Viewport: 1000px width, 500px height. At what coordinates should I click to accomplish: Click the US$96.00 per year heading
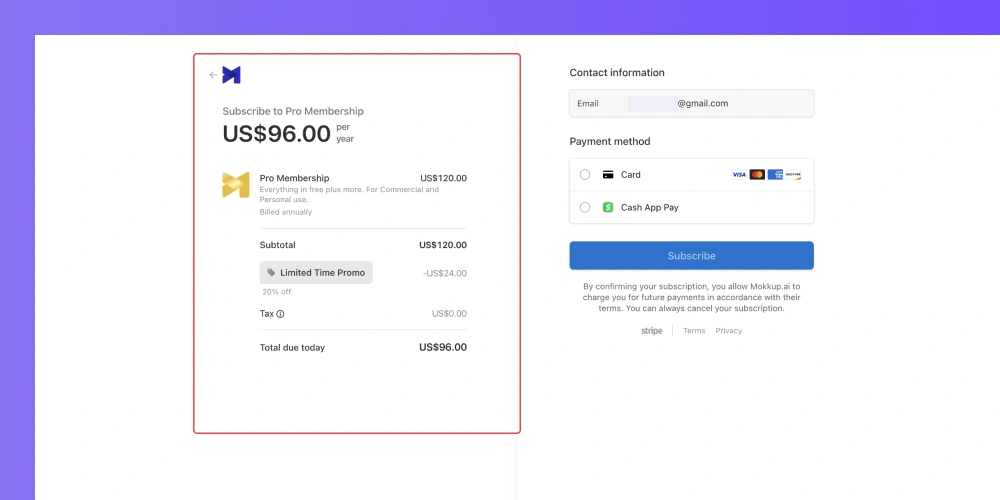tap(288, 134)
